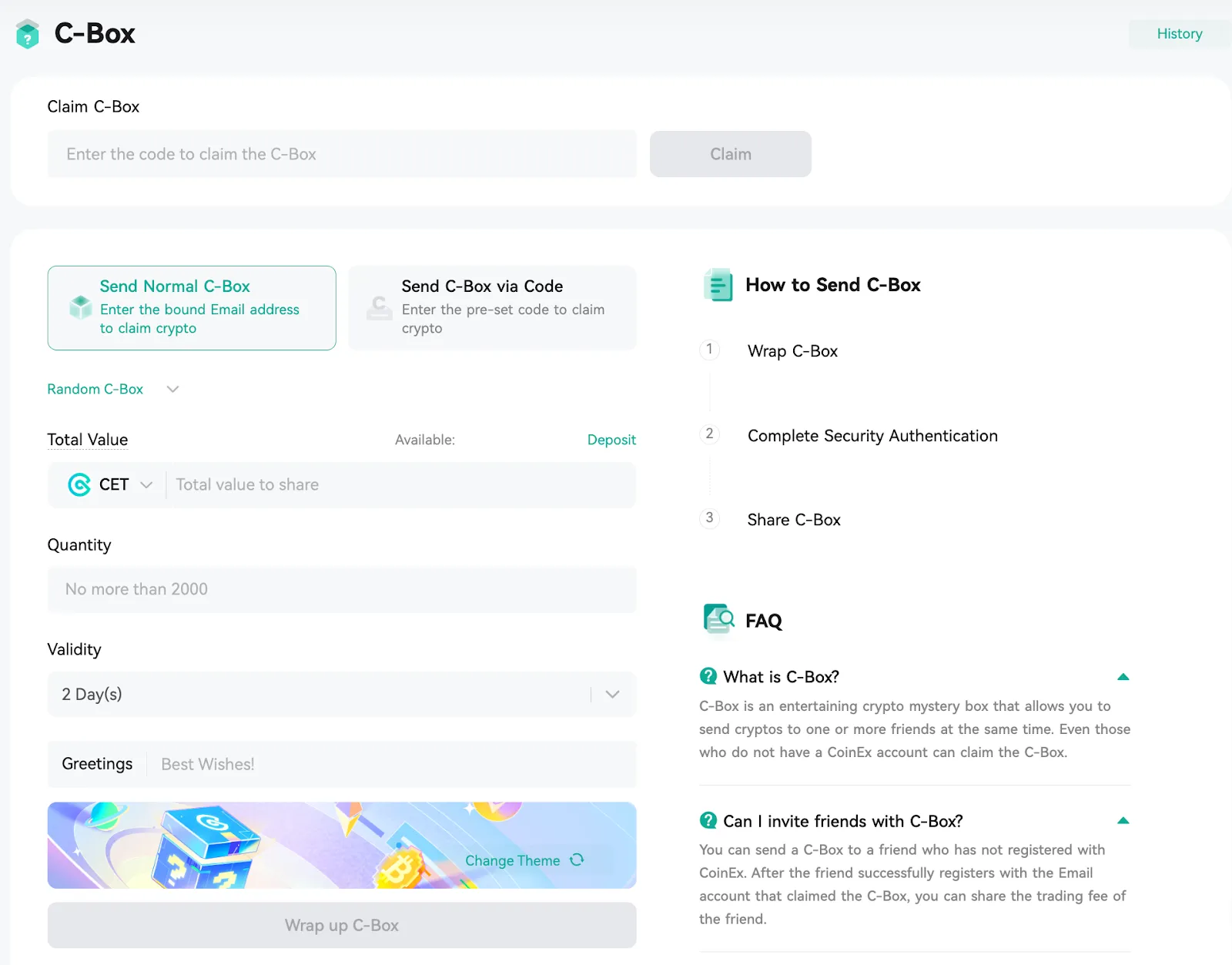
Task: Click the Complete Security Authentication step text
Action: [872, 436]
